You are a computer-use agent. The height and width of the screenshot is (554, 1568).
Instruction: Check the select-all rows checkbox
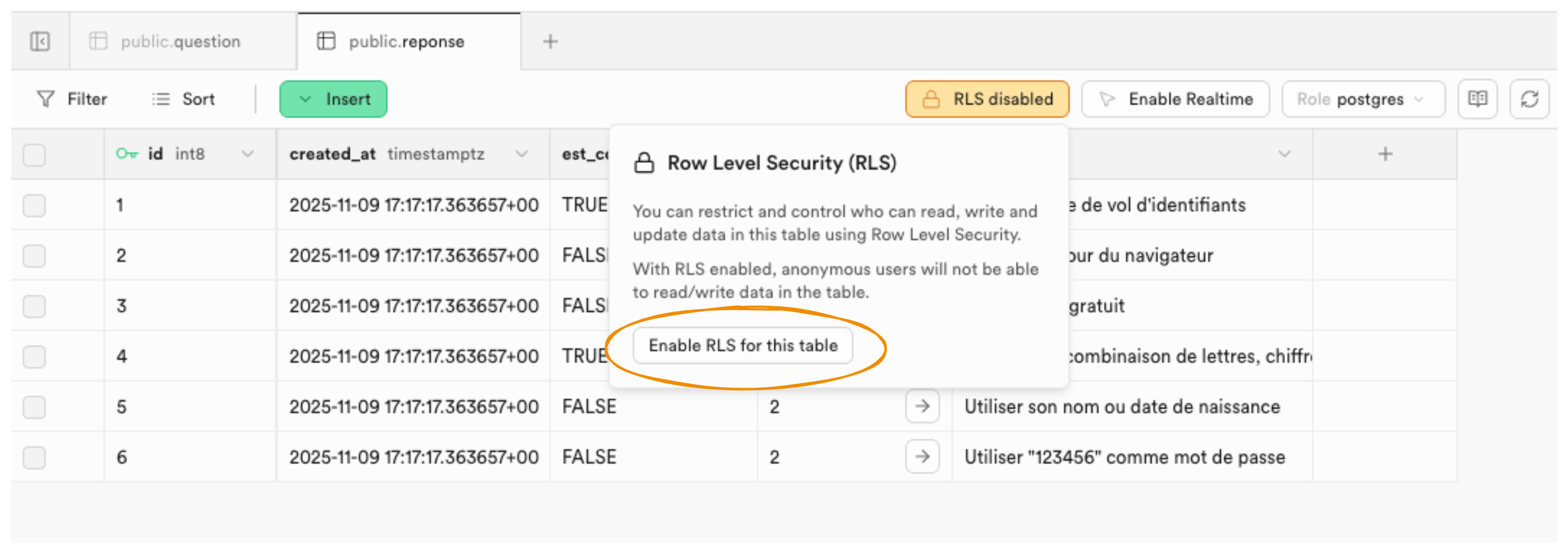pyautogui.click(x=34, y=155)
